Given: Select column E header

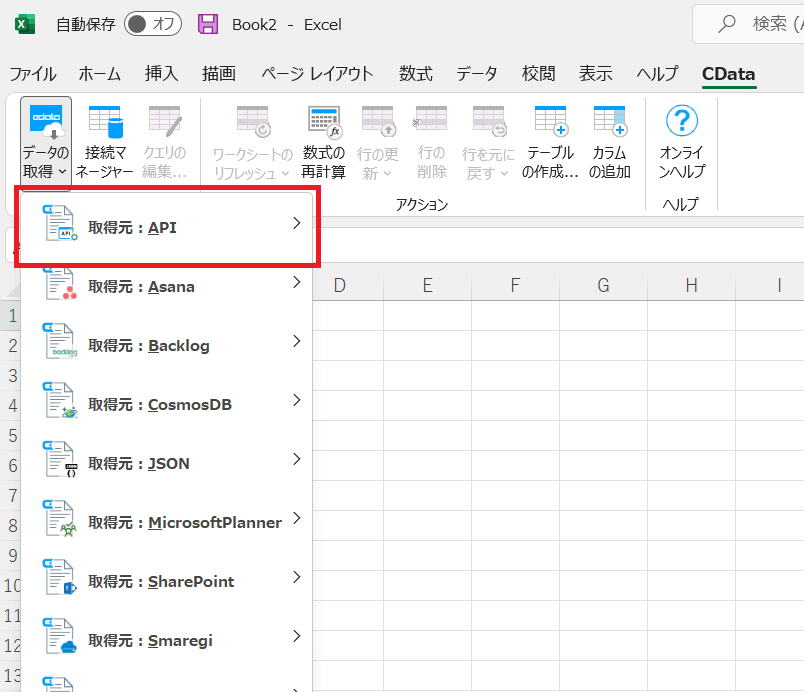Looking at the screenshot, I should (x=428, y=285).
